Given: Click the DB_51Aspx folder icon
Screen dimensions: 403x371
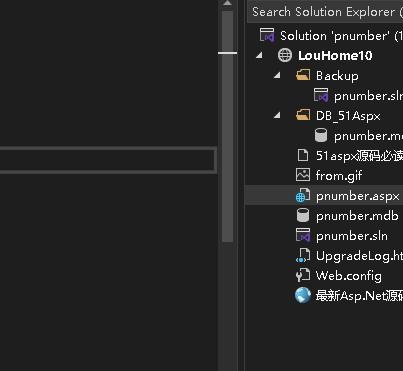Looking at the screenshot, I should pyautogui.click(x=303, y=115).
